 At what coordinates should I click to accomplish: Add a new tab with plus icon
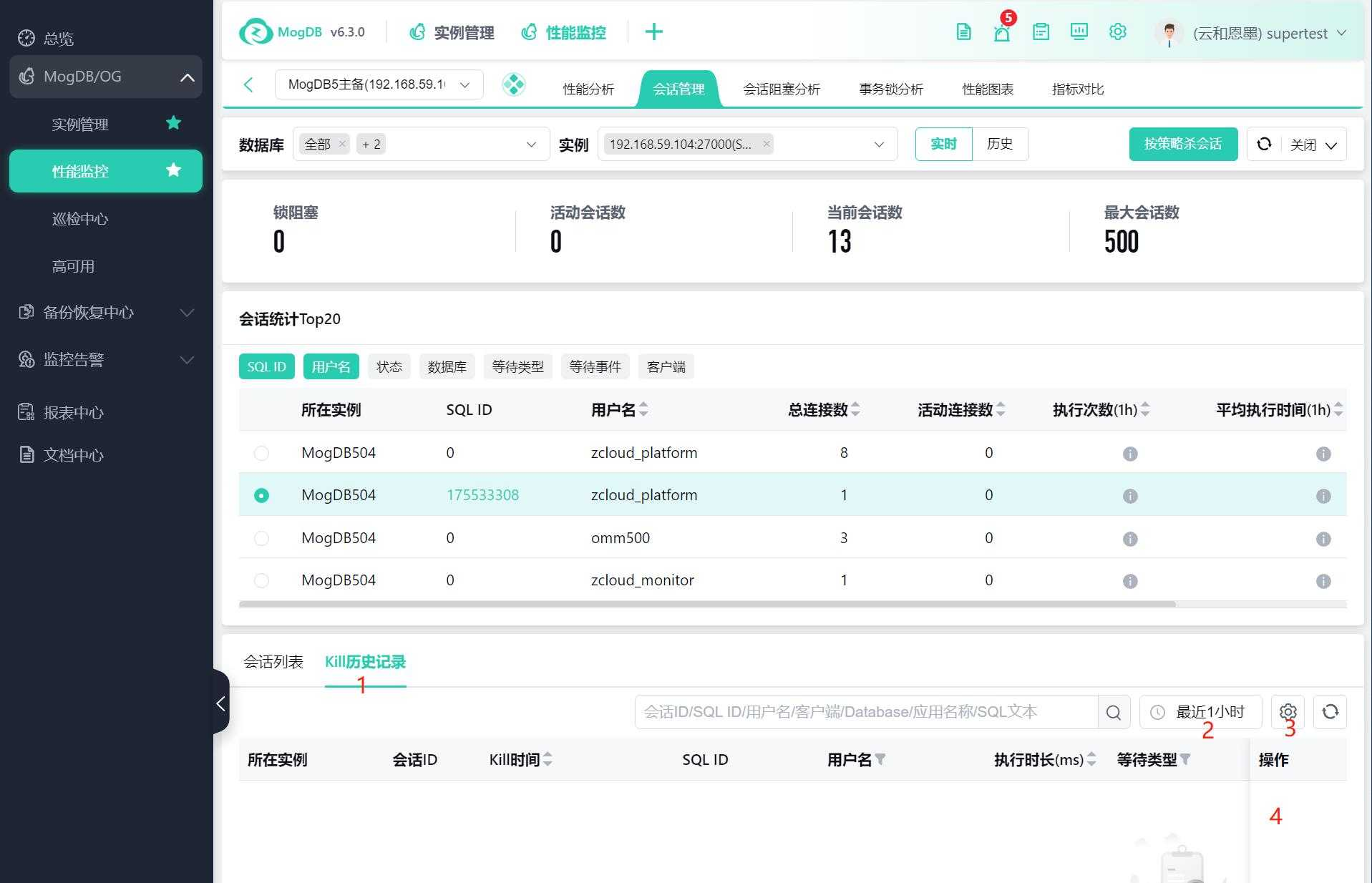(x=653, y=32)
